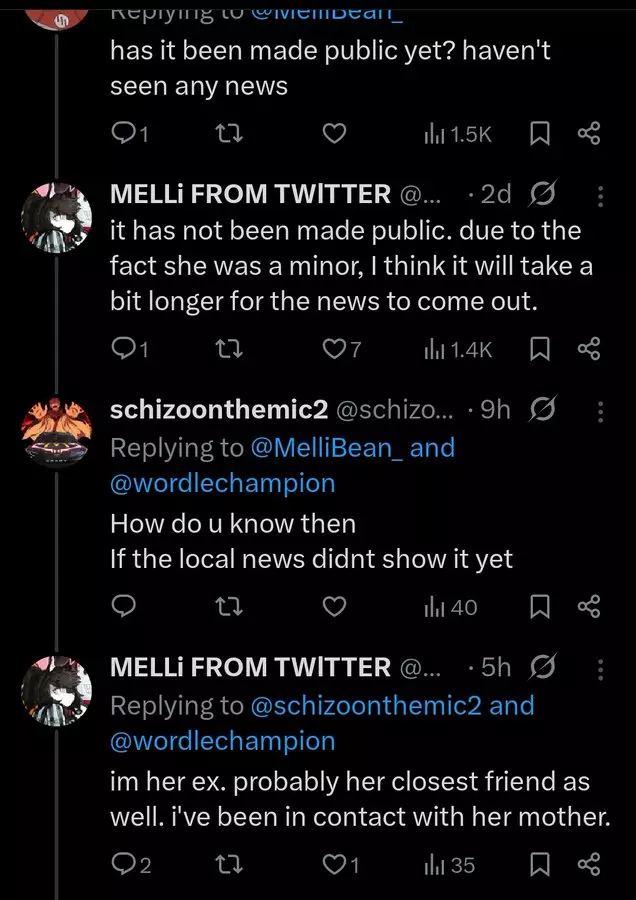Screen dimensions: 636x900
Task: Share the 'im her ex' reply
Action: [x=589, y=865]
